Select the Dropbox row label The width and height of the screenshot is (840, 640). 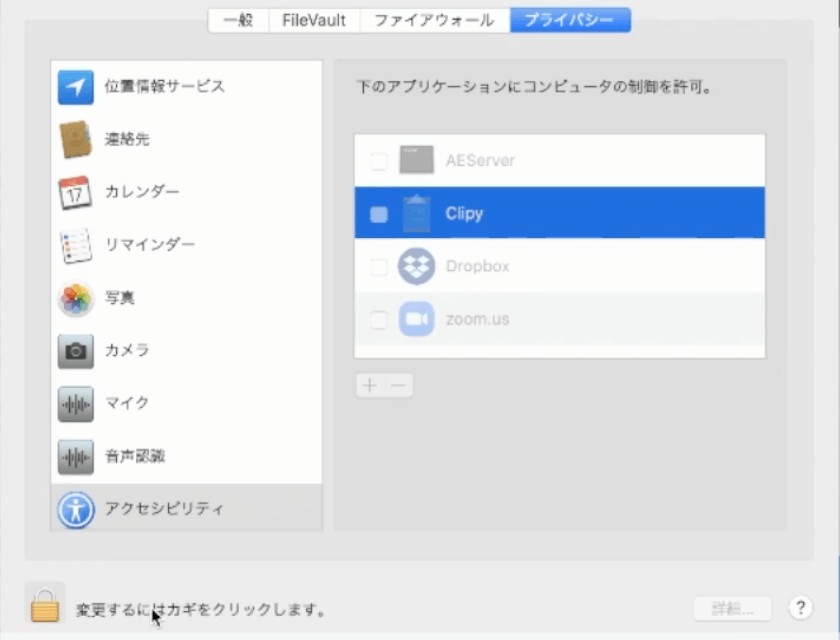[477, 266]
